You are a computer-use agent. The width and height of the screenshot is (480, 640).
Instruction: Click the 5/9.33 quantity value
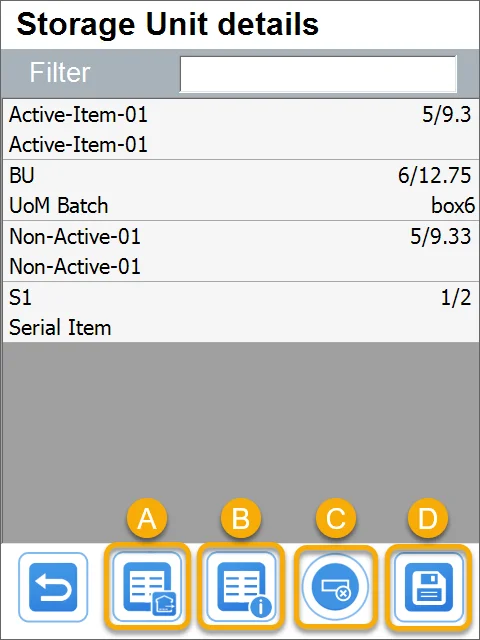click(440, 236)
